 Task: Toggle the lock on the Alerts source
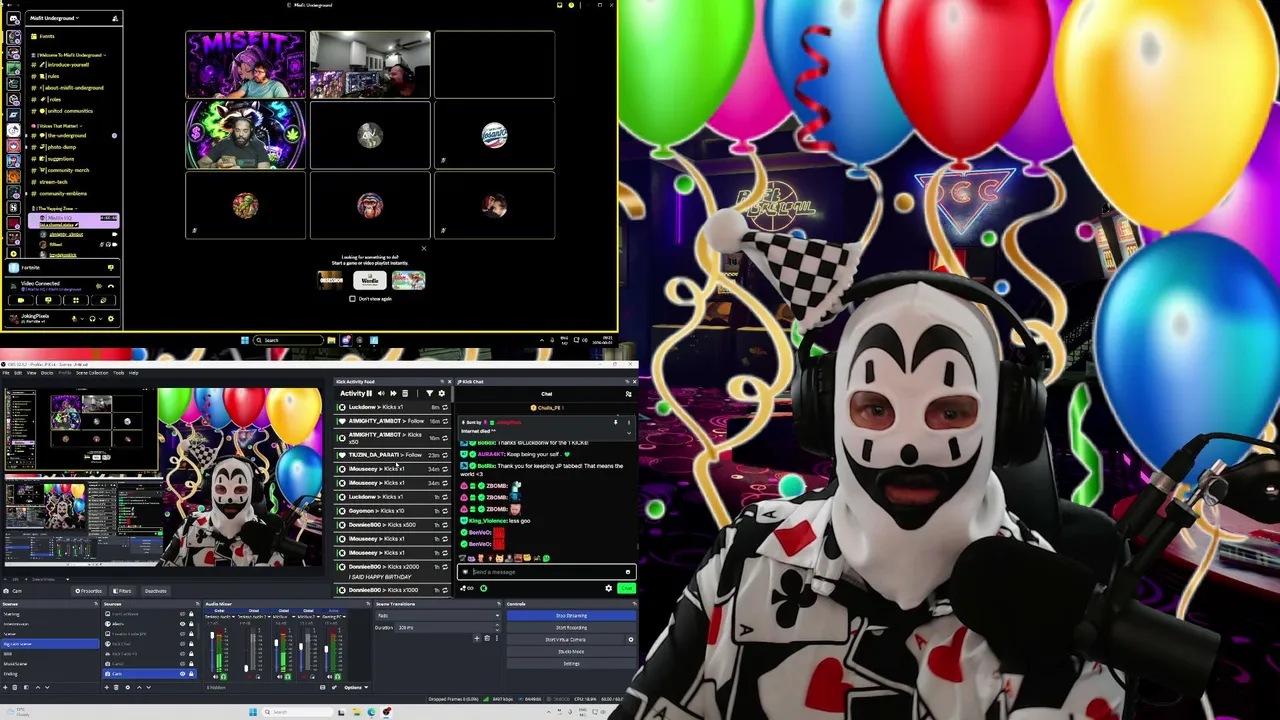(191, 624)
